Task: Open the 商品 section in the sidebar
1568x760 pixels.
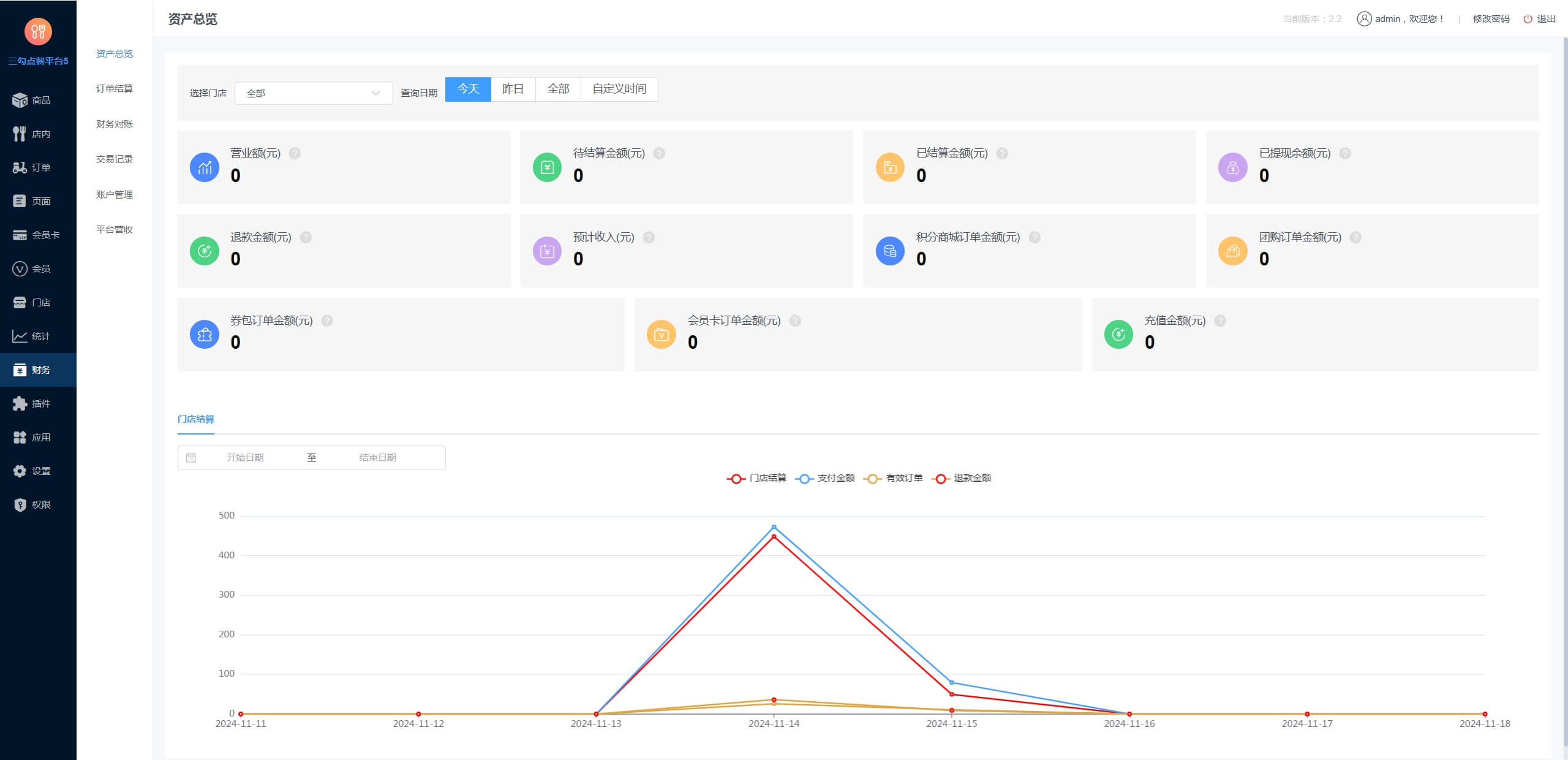Action: (x=38, y=100)
